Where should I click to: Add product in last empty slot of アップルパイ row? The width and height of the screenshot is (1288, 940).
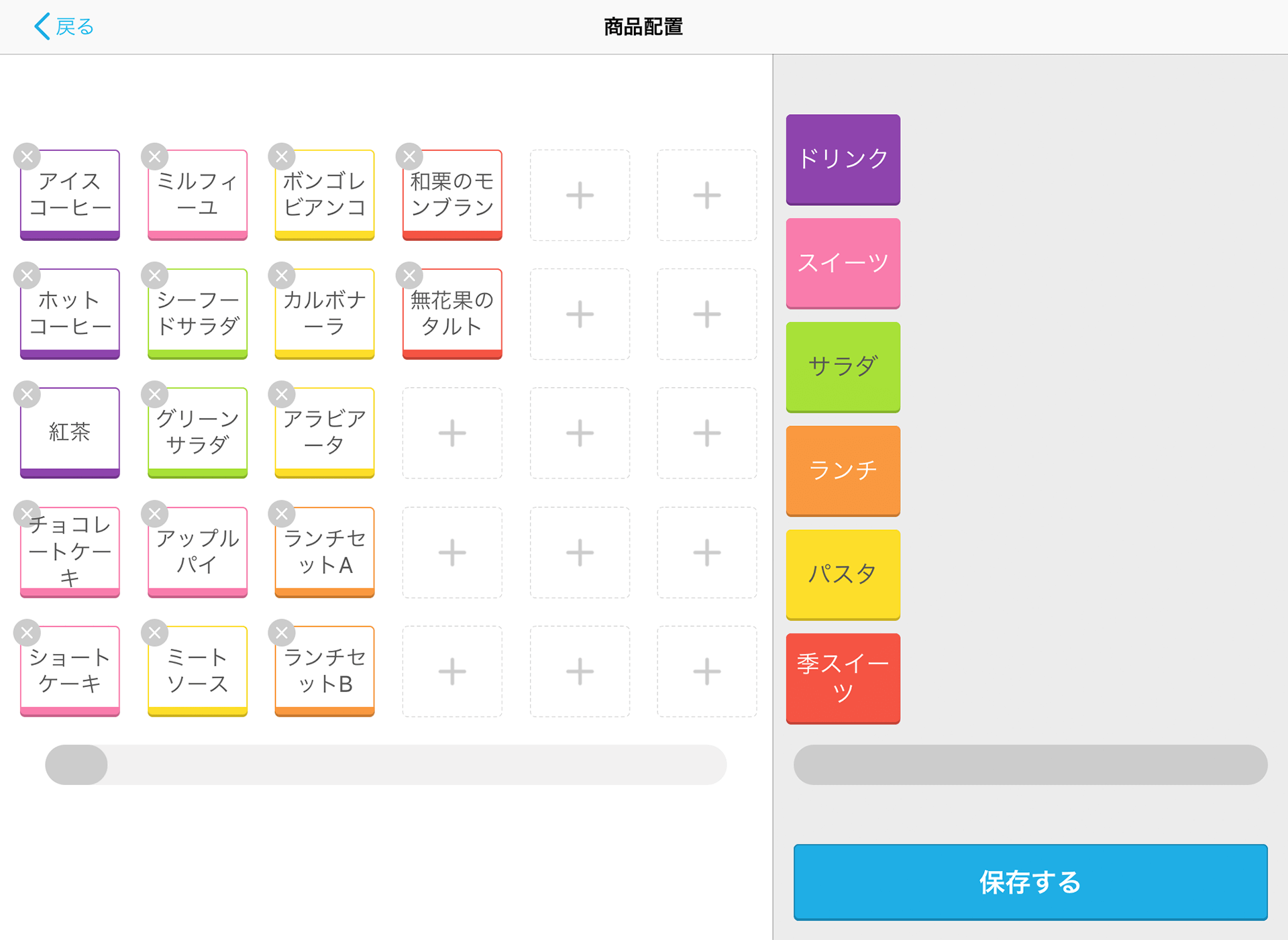(707, 552)
